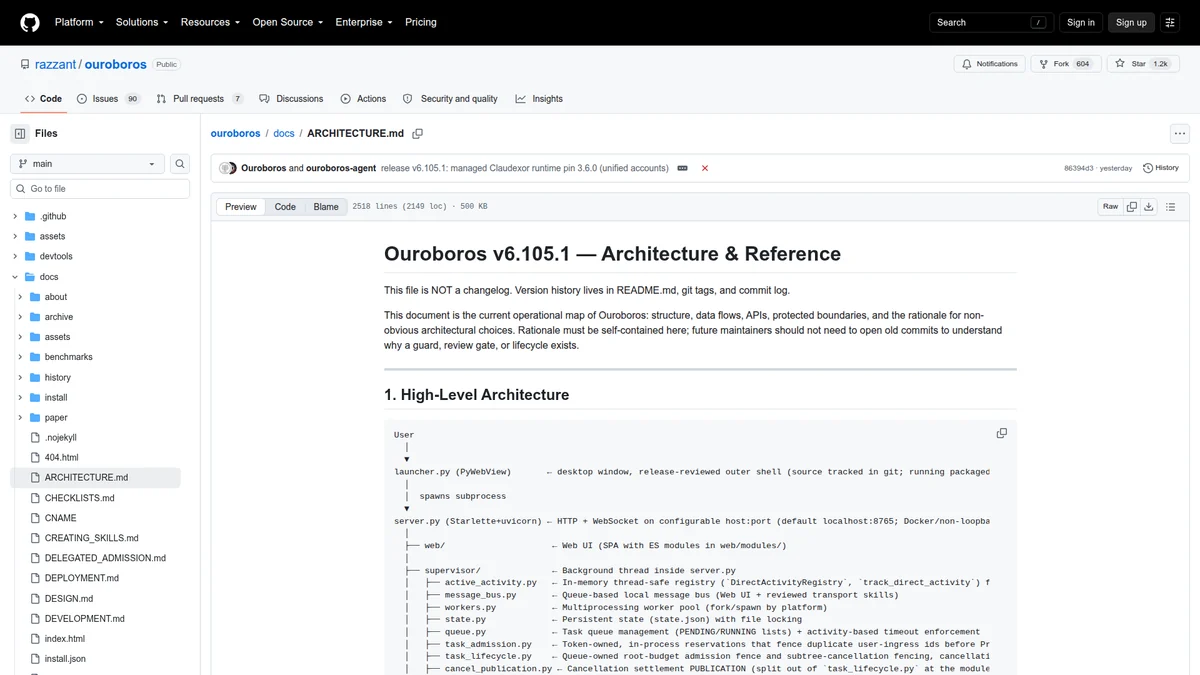The height and width of the screenshot is (675, 1200).
Task: Expand the paper folder chevron
Action: tap(21, 418)
